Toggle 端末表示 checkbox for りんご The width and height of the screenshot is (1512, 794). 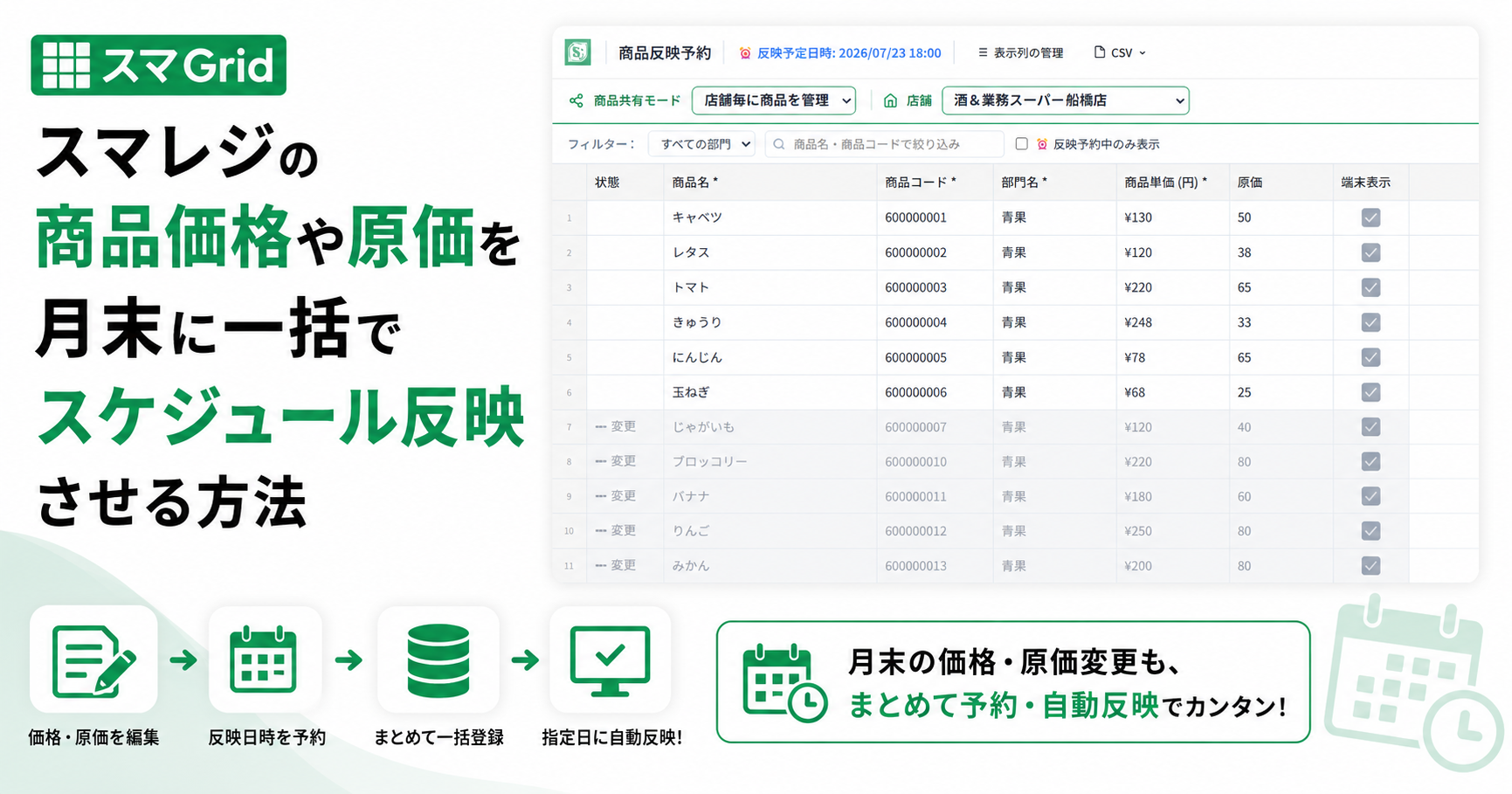click(x=1370, y=531)
